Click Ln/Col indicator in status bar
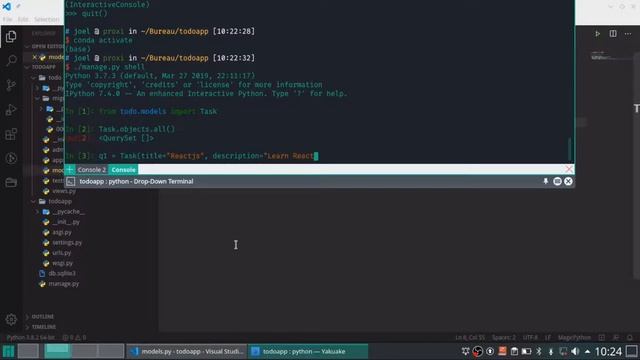The height and width of the screenshot is (360, 640). pos(470,338)
